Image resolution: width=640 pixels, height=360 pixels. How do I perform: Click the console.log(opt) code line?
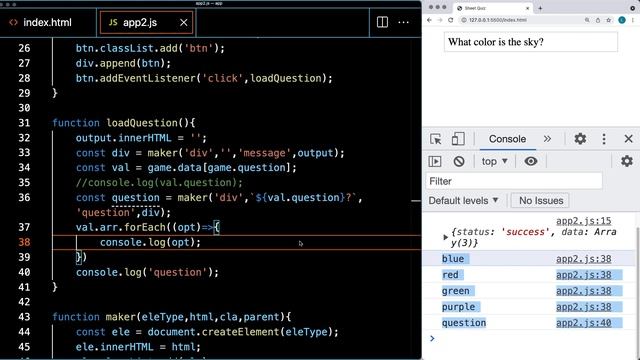point(150,242)
